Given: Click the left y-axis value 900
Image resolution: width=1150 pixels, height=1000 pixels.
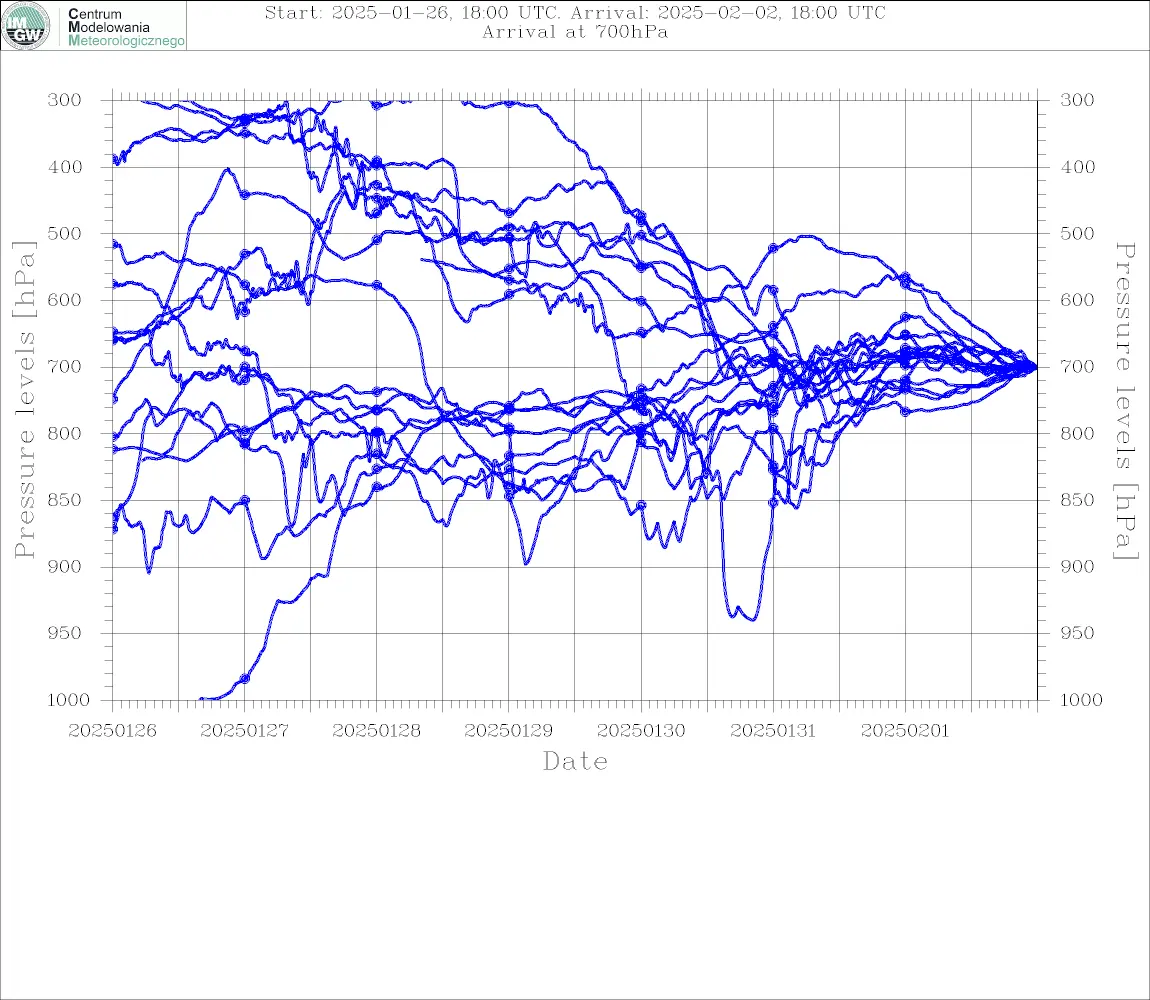Looking at the screenshot, I should tap(65, 566).
